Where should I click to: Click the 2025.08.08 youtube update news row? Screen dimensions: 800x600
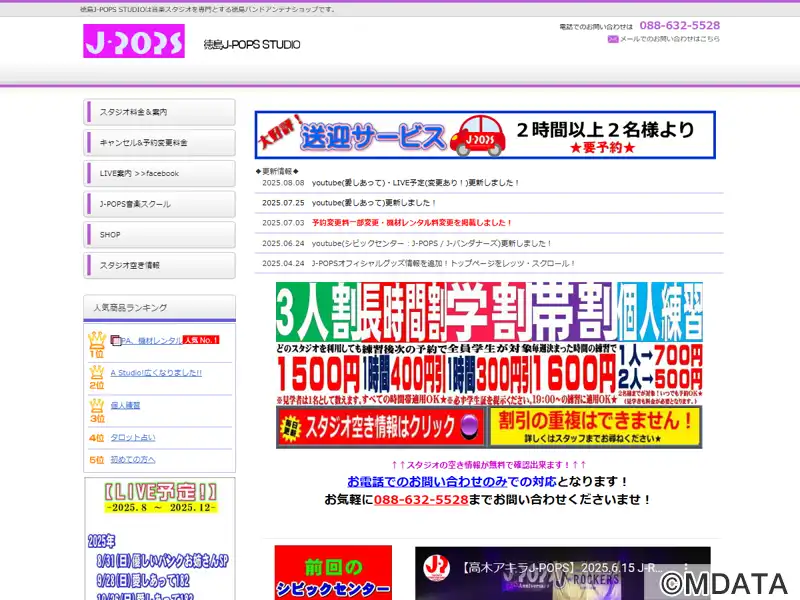coord(489,183)
